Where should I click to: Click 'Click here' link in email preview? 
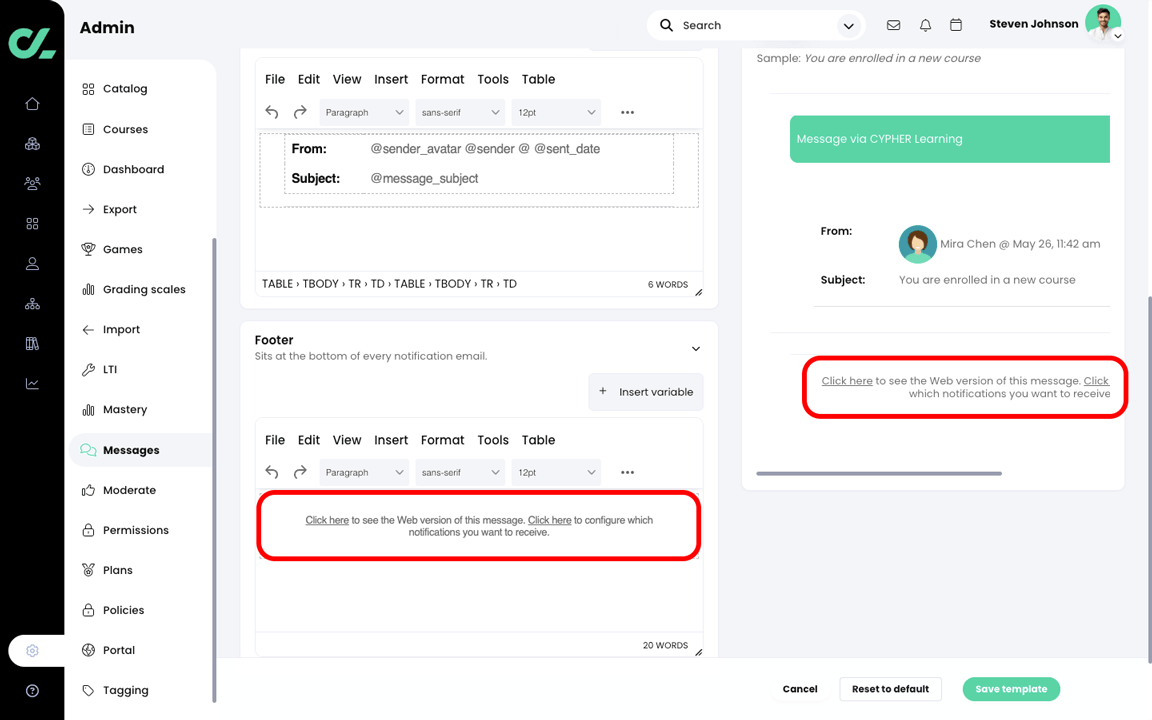[847, 381]
